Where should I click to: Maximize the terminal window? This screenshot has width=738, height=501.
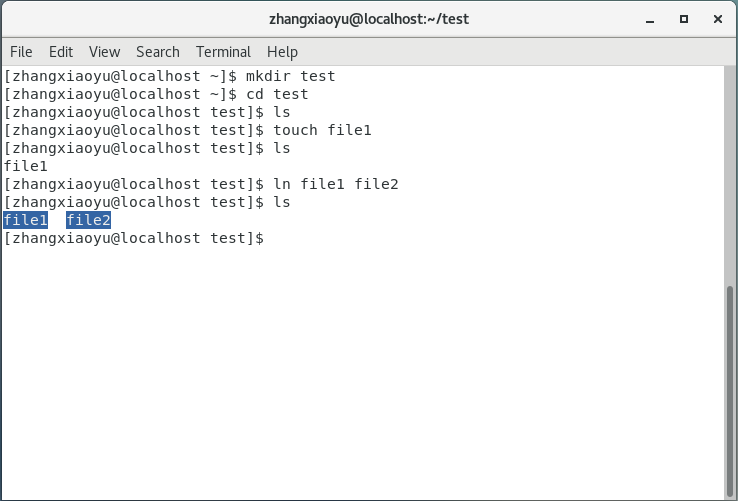[684, 19]
